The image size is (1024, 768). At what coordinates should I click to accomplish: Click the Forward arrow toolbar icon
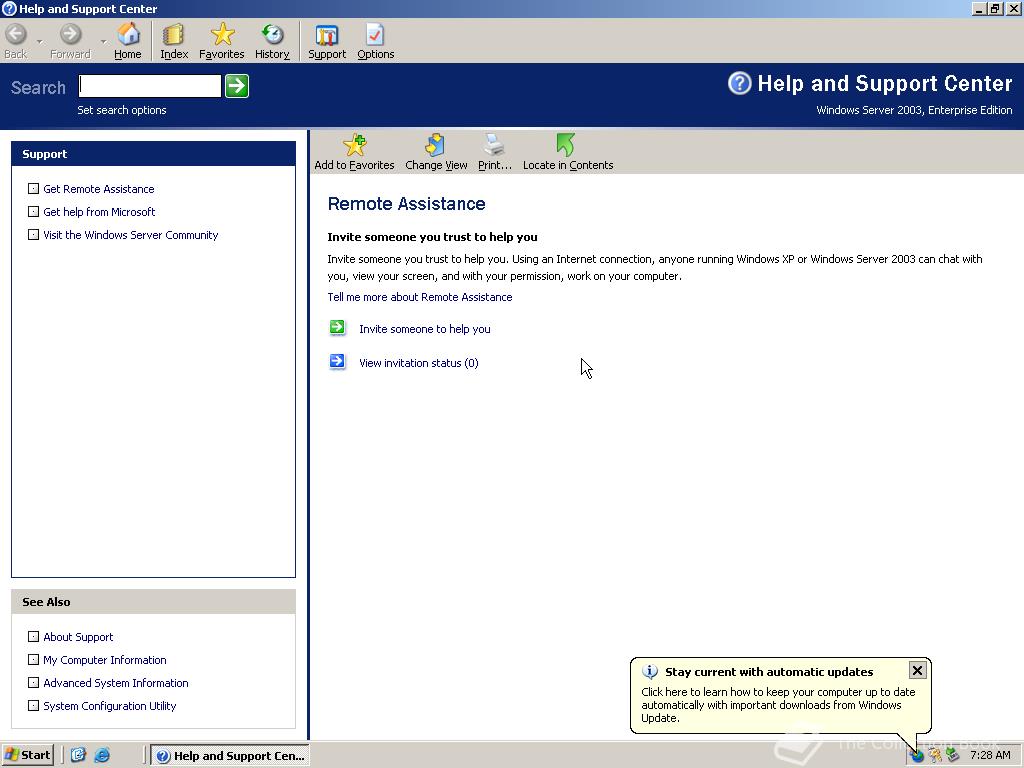click(x=70, y=34)
